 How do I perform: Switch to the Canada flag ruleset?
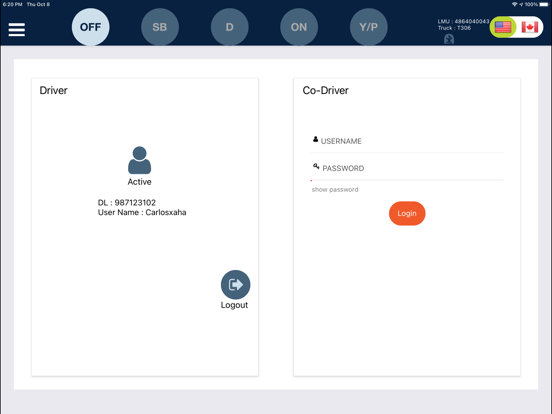pos(530,27)
